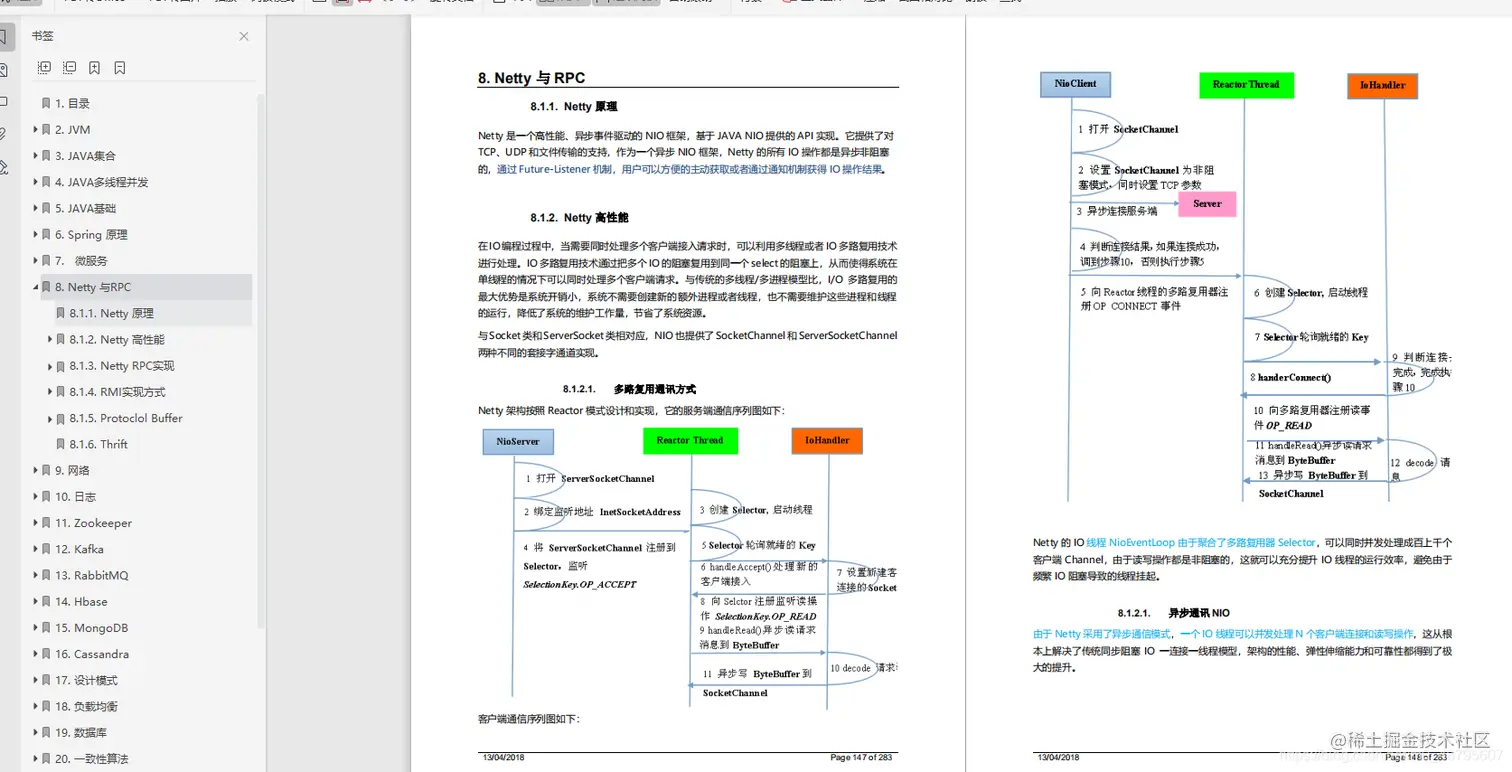The width and height of the screenshot is (1512, 772).
Task: Expand the 4. JAVA多线程并发 bookmark
Action: coord(35,182)
